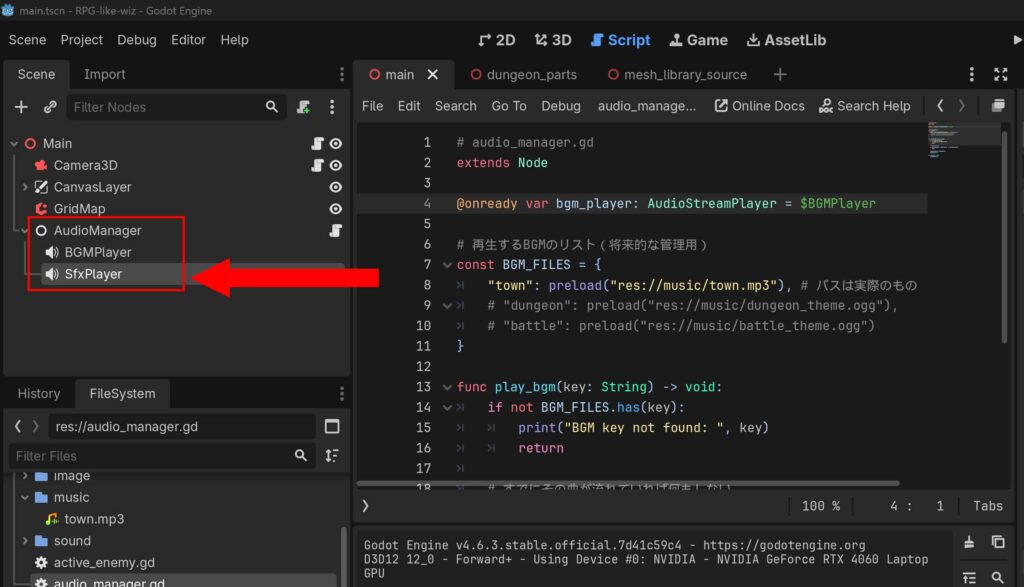Toggle scripts panel chevron at bottom-left

[x=365, y=505]
